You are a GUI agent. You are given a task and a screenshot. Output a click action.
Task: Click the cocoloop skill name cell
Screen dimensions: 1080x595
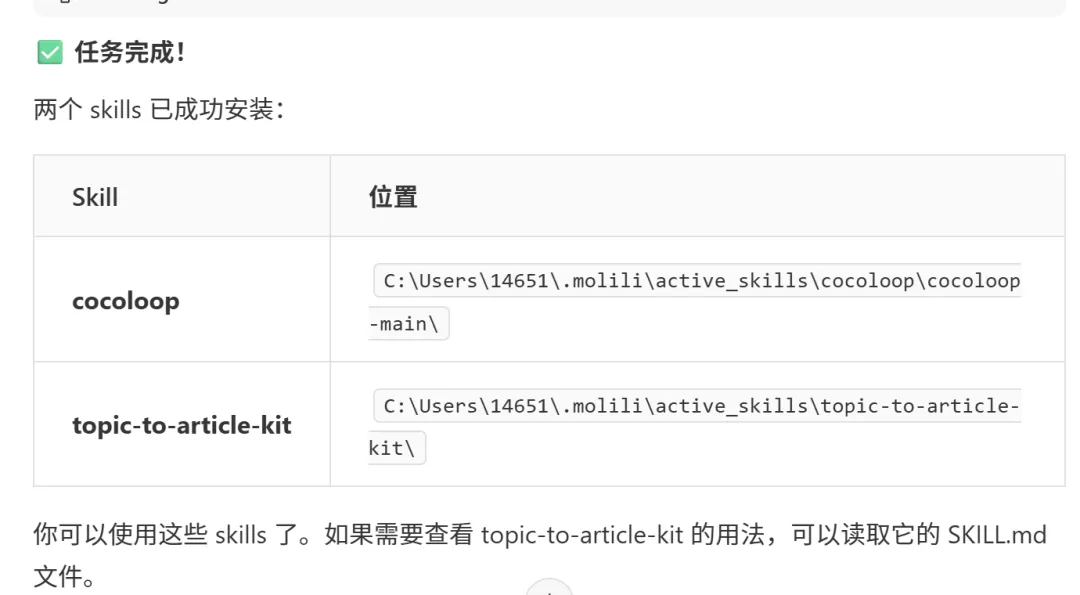tap(126, 301)
